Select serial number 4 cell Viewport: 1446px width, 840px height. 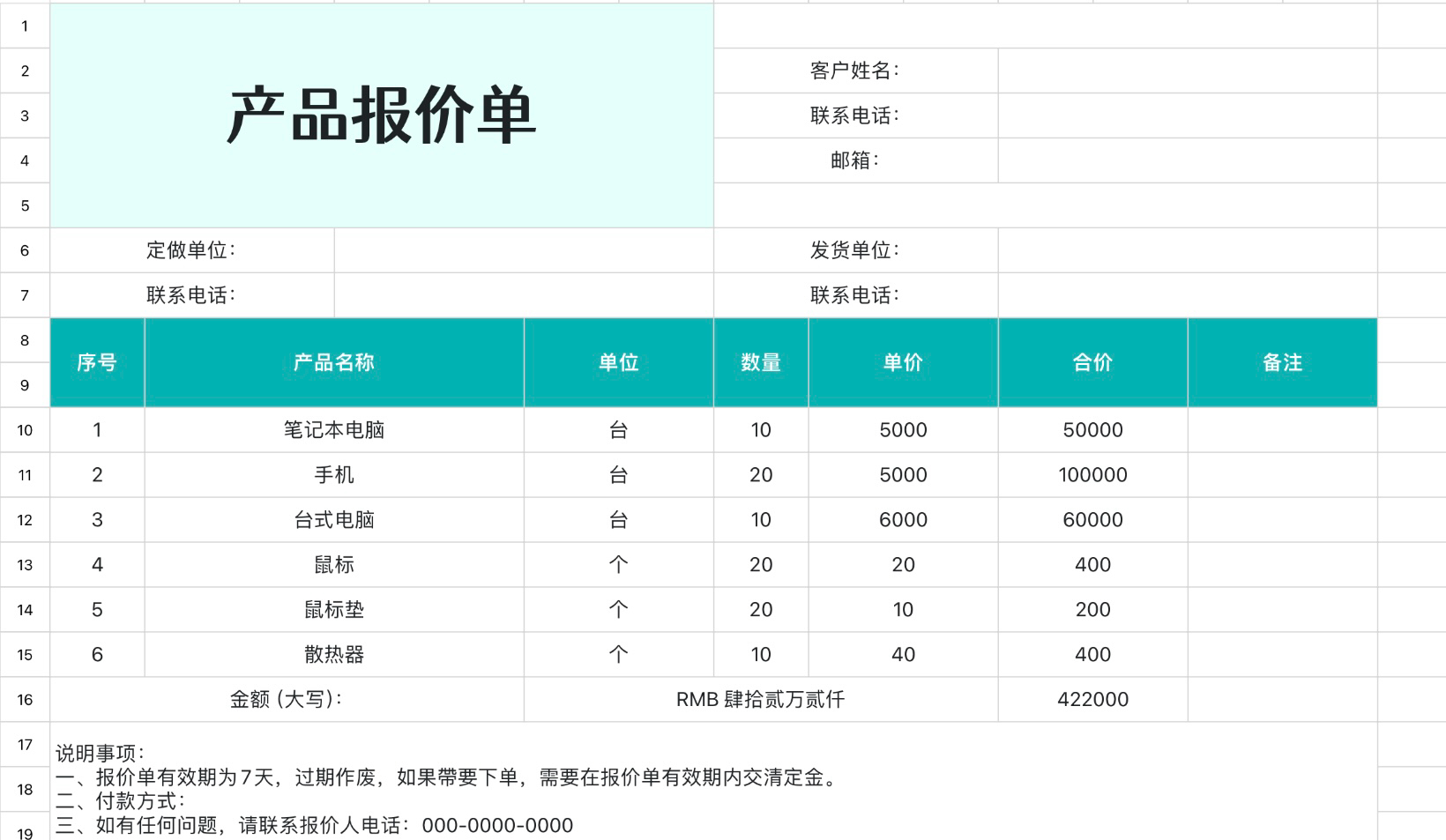(97, 565)
